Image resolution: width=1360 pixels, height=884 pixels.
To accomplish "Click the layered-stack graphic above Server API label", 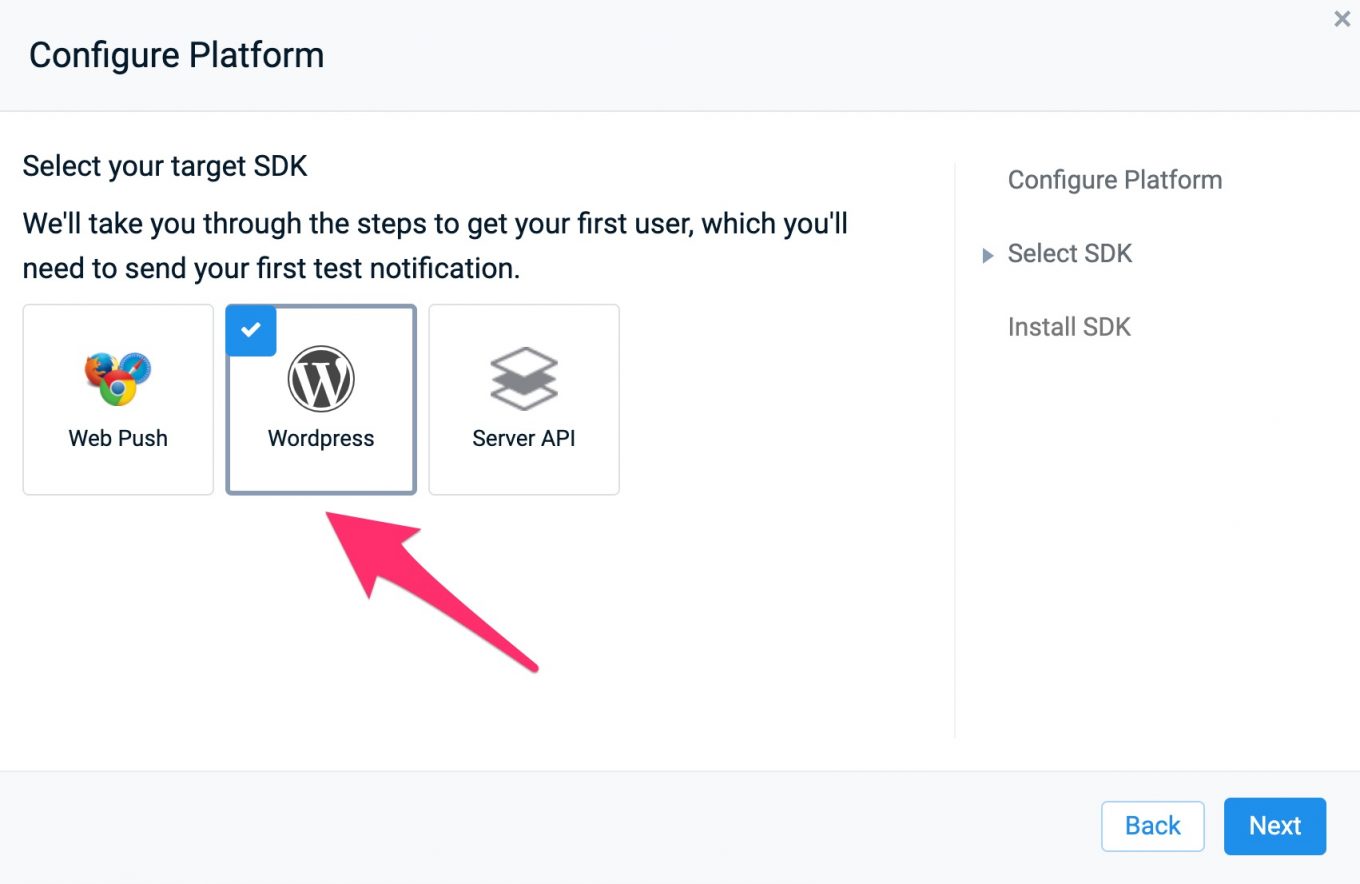I will point(523,378).
